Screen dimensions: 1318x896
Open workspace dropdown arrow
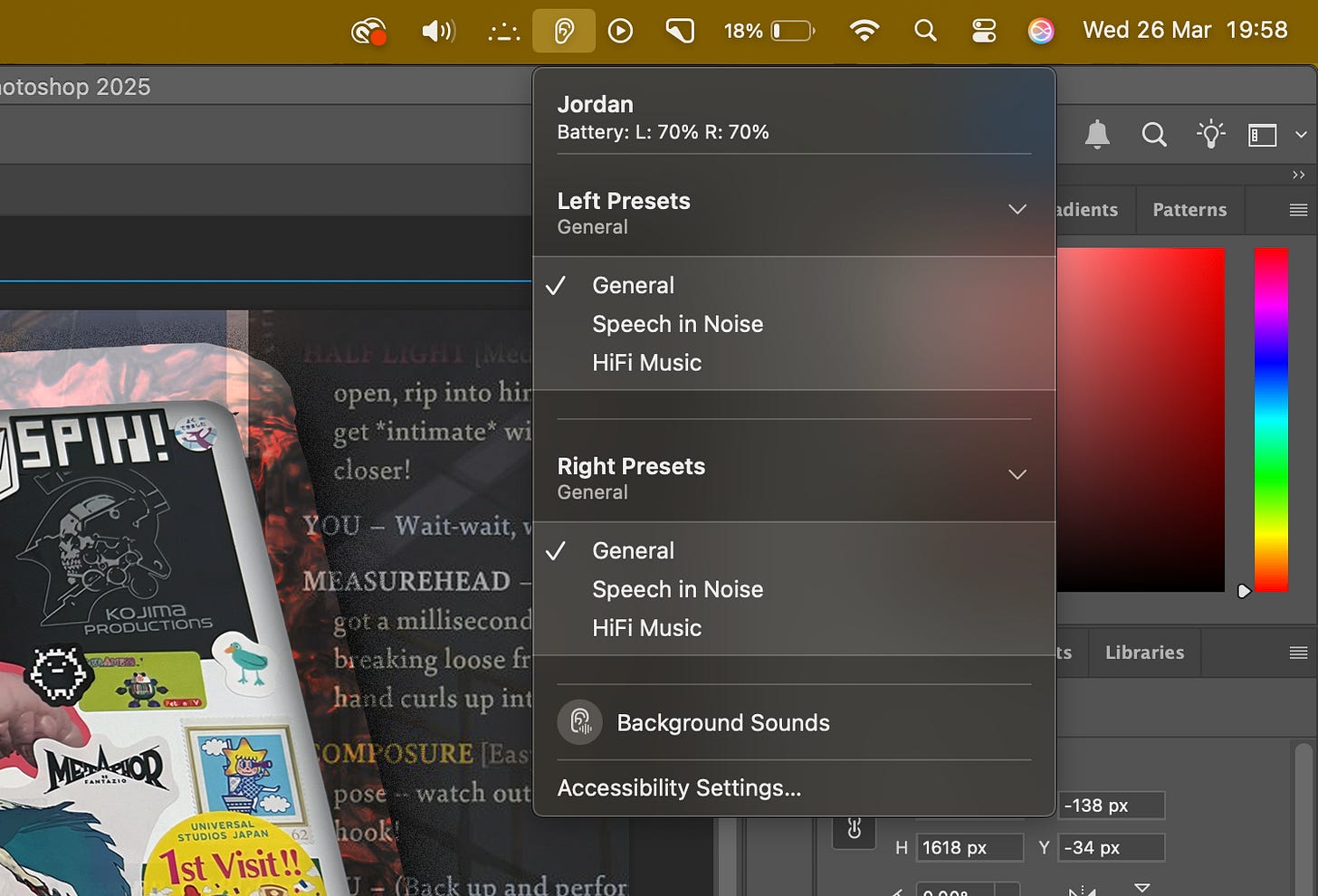tap(1301, 135)
